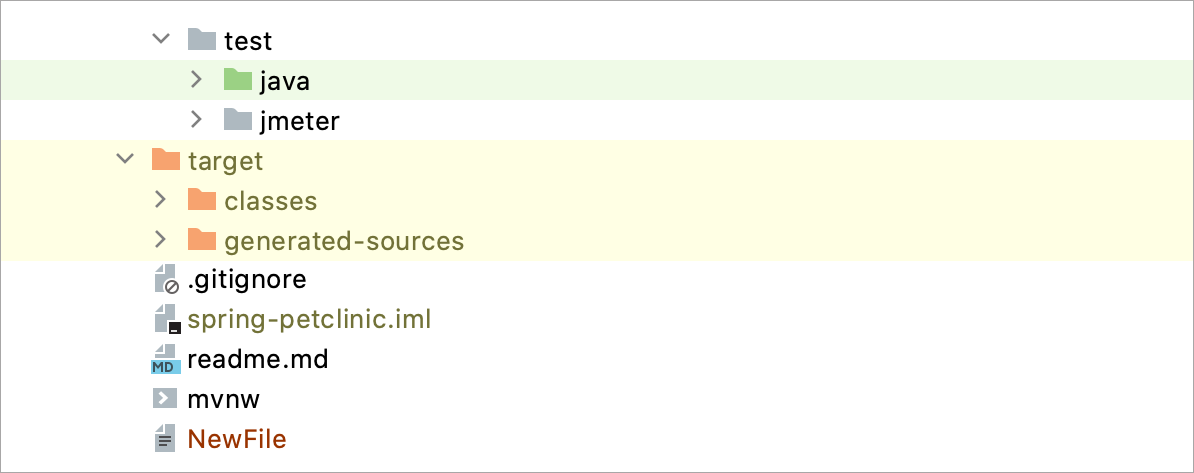
Task: Select the spring-petclinic.iml file name
Action: [308, 320]
